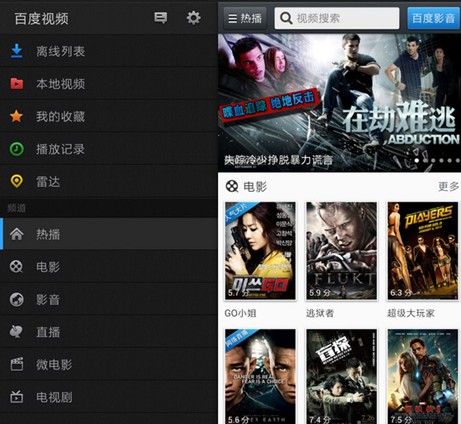Click the yellow location pin radar icon
This screenshot has height=424, width=461.
pyautogui.click(x=16, y=182)
